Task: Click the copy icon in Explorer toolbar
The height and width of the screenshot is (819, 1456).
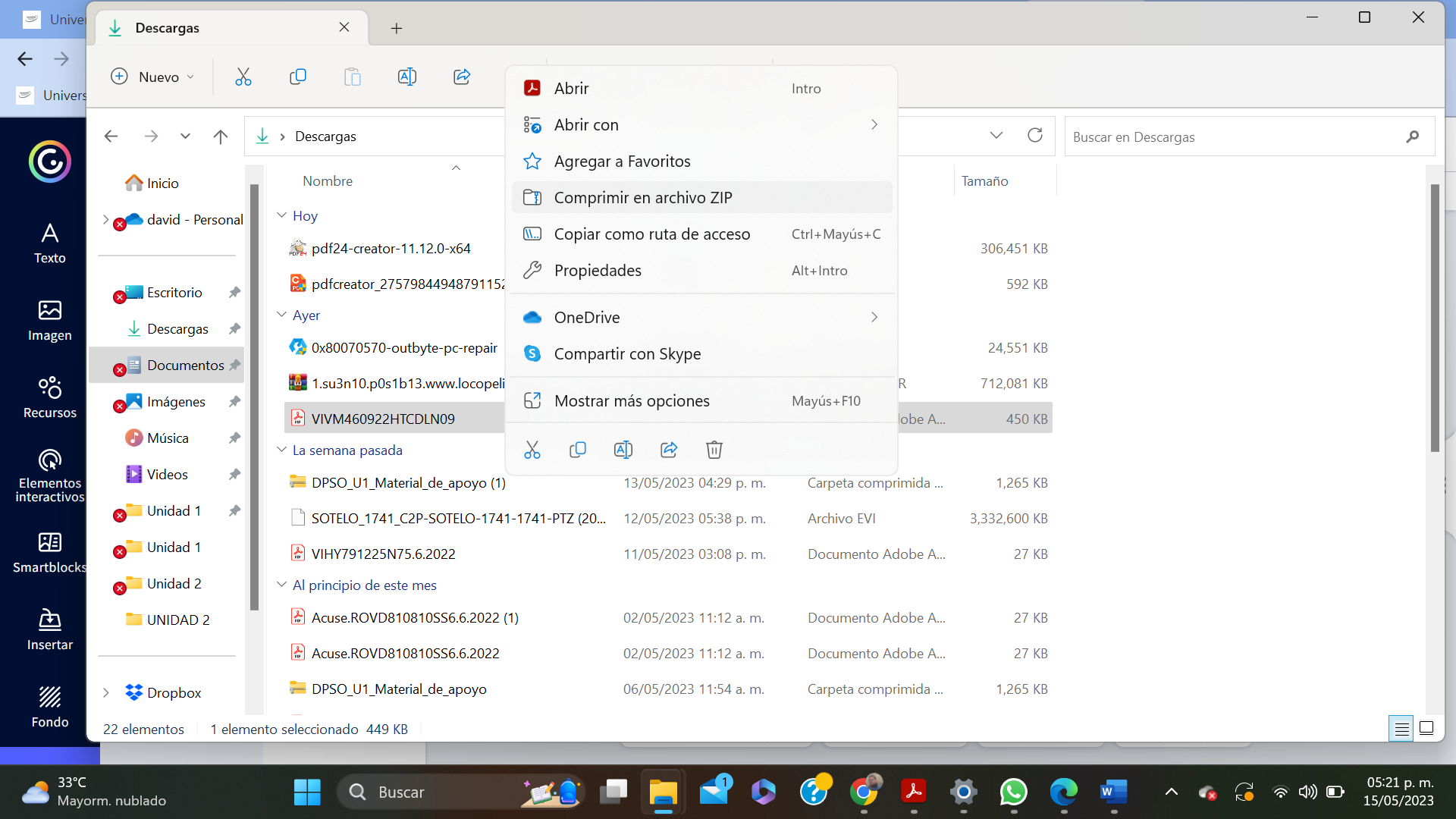Action: [298, 77]
